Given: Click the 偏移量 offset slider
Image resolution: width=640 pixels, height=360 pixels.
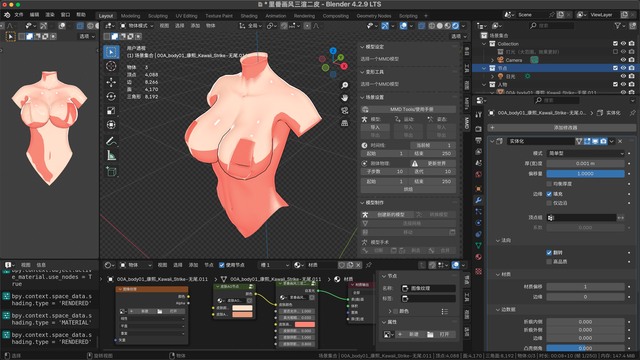Looking at the screenshot, I should tap(585, 173).
